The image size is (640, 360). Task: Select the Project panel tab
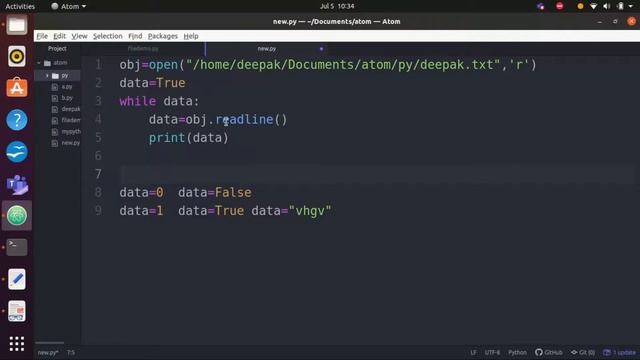tap(57, 49)
